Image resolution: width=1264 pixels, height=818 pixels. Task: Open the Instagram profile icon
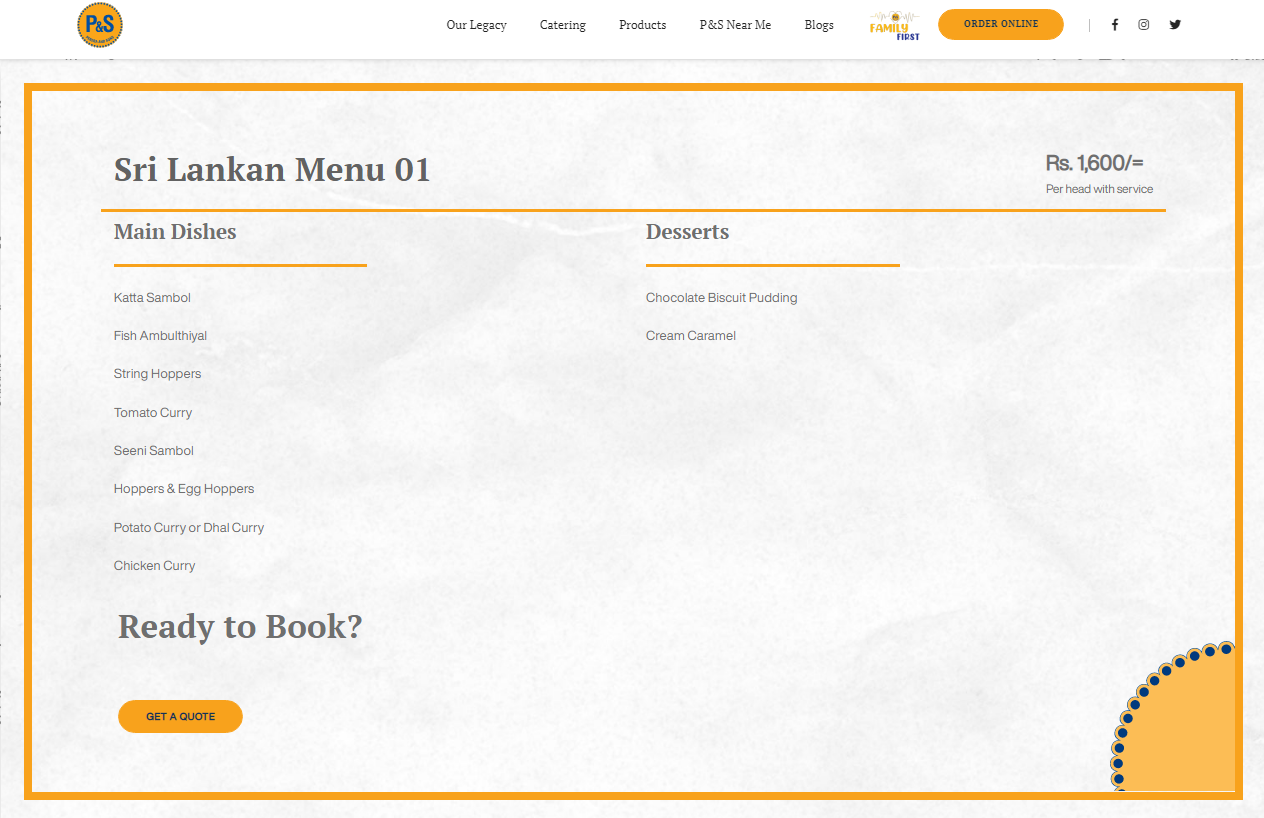1144,25
